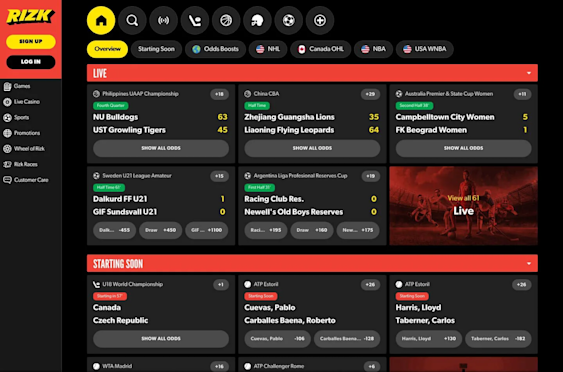Switch to the USA WNBA tab

[x=425, y=49]
